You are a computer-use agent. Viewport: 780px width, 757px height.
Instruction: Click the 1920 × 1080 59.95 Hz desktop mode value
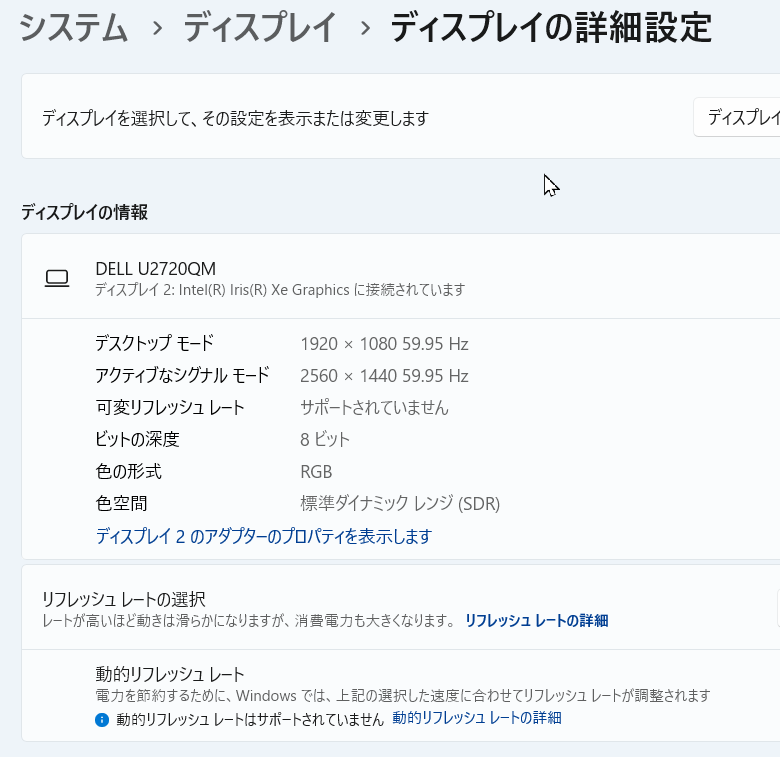coord(384,344)
